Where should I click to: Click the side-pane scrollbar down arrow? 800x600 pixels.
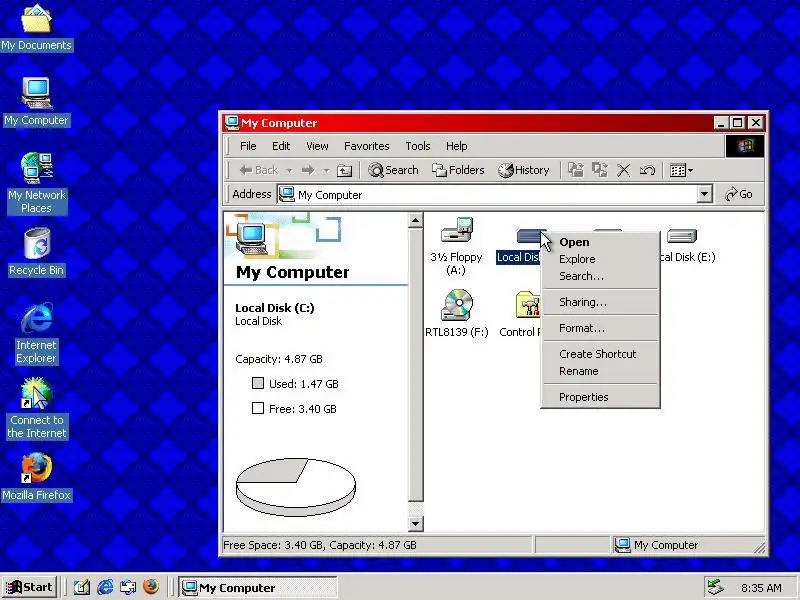coord(415,523)
